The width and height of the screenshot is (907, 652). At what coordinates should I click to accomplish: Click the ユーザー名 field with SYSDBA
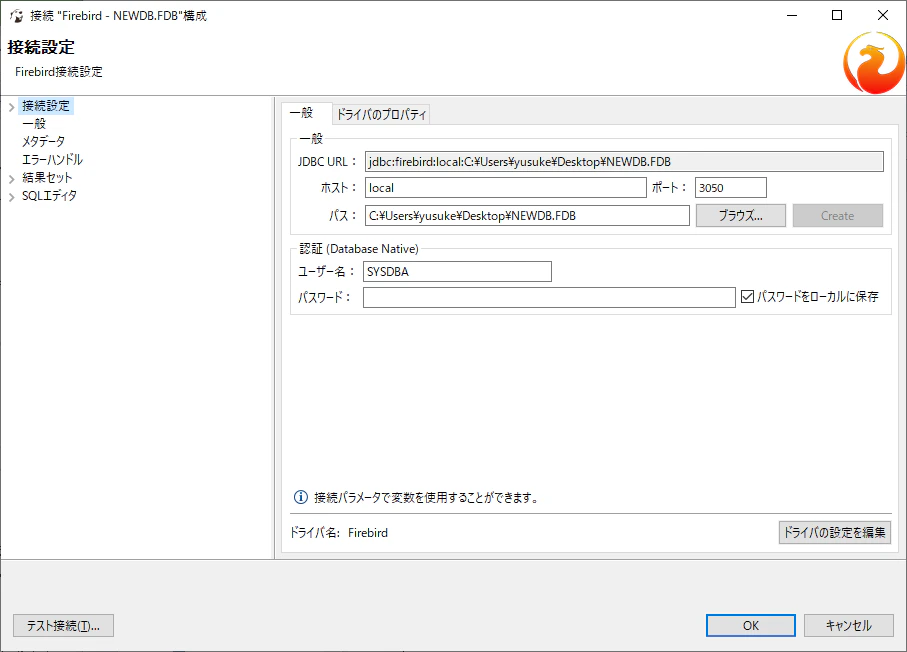click(457, 271)
